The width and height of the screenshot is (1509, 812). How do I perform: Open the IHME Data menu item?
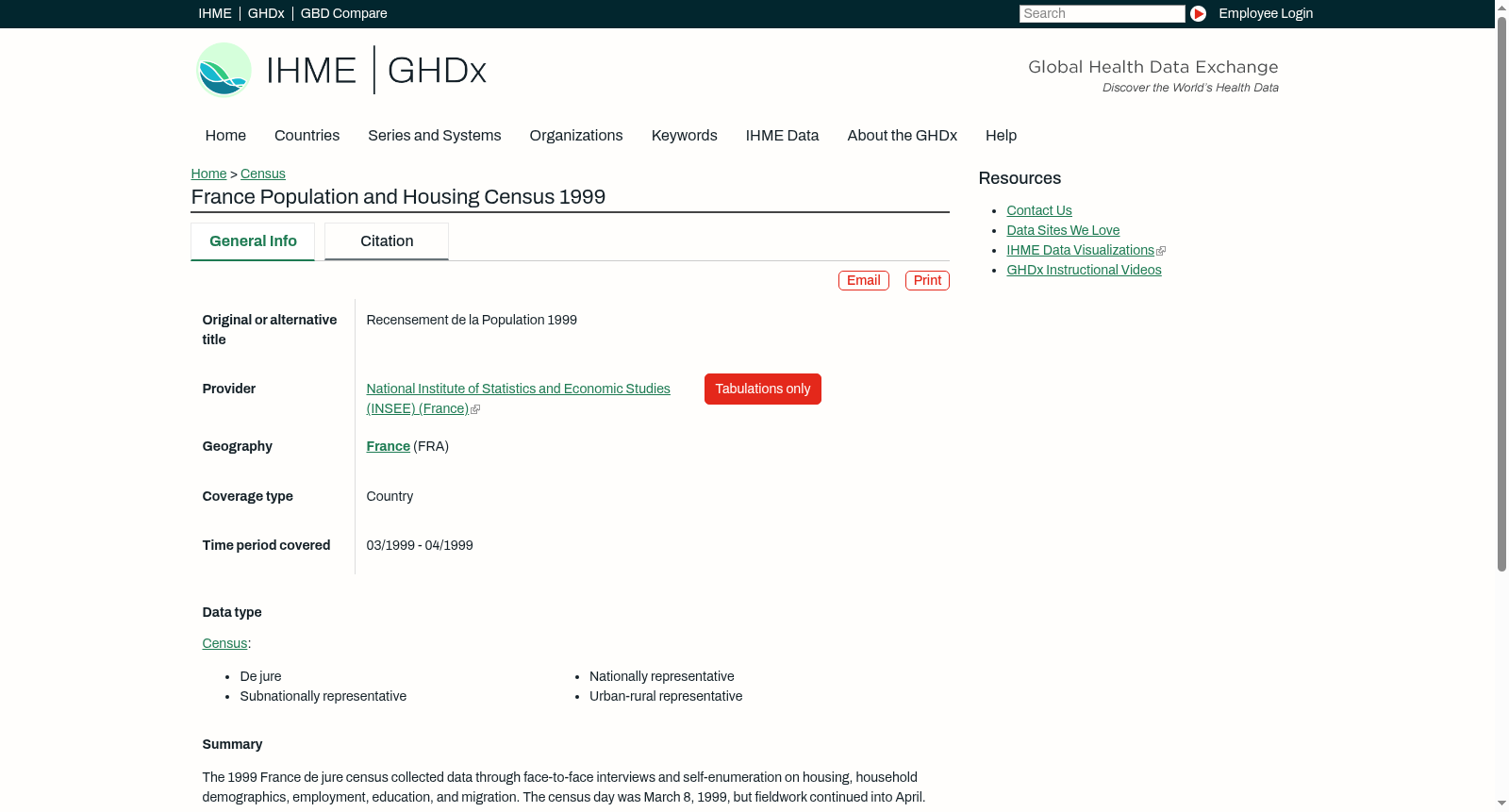(x=783, y=136)
